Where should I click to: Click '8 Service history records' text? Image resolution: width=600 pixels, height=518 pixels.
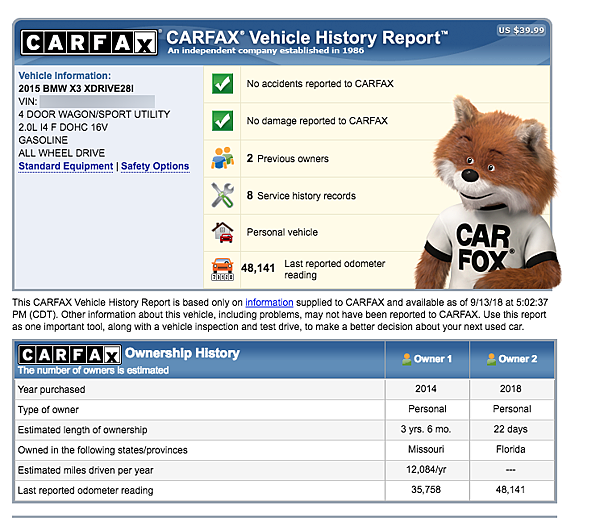(301, 195)
